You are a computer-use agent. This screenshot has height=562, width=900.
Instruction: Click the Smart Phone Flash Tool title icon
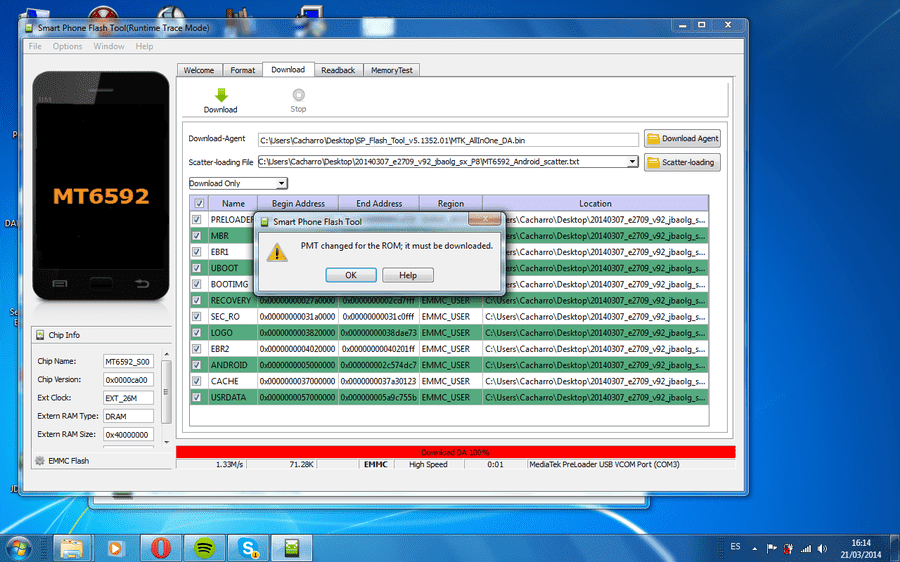click(29, 28)
